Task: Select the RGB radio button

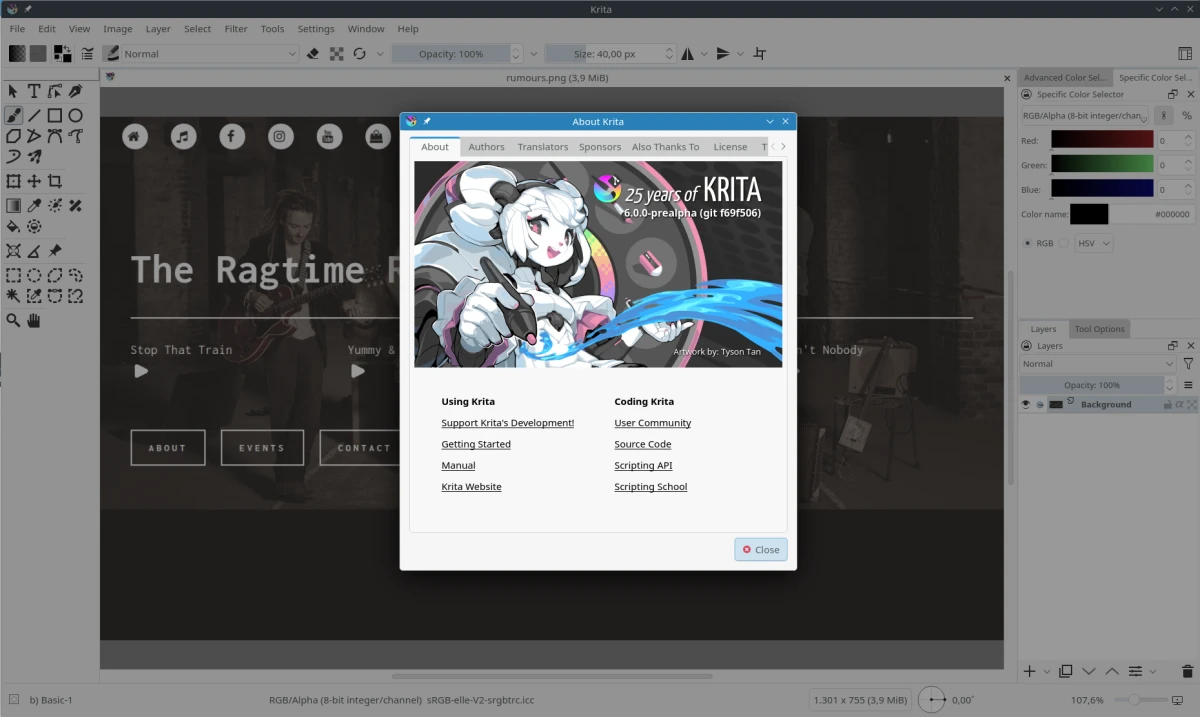Action: [1027, 243]
